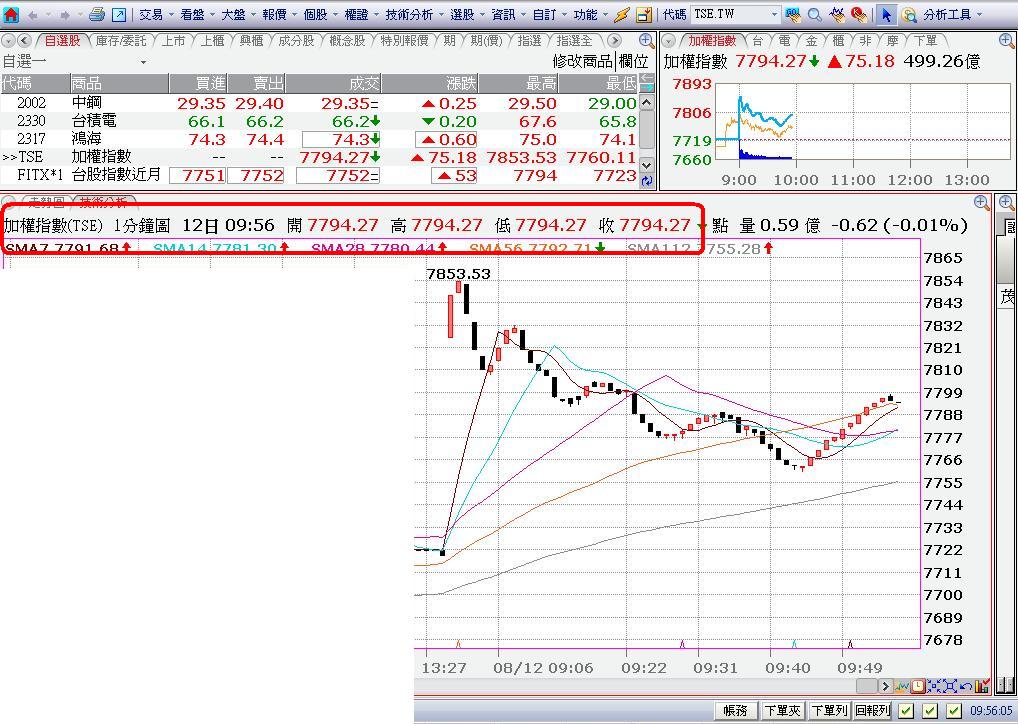Image resolution: width=1018 pixels, height=724 pixels.
Task: Click the notepad save layout icon
Action: 643,14
